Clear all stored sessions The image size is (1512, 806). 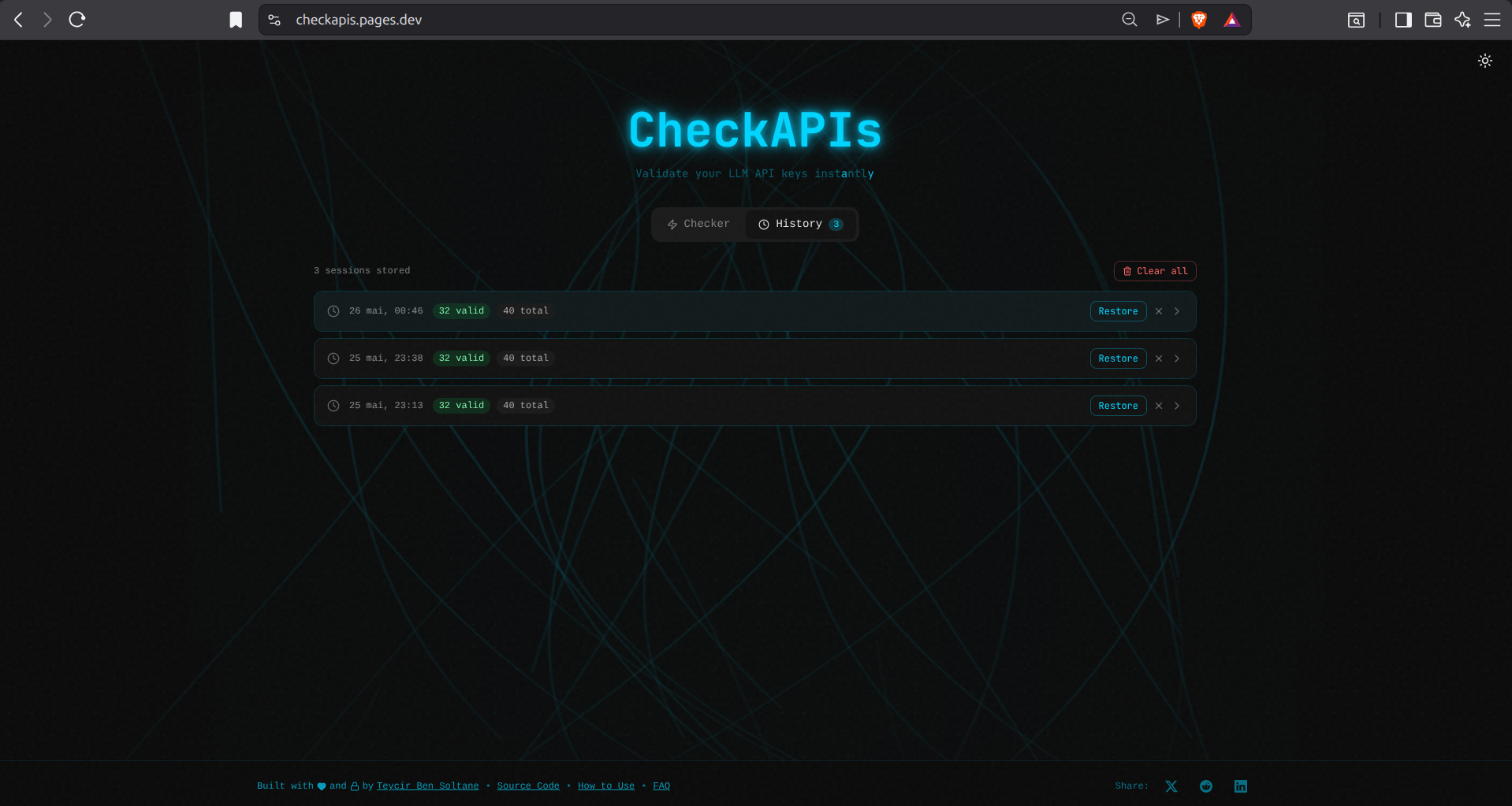tap(1155, 271)
